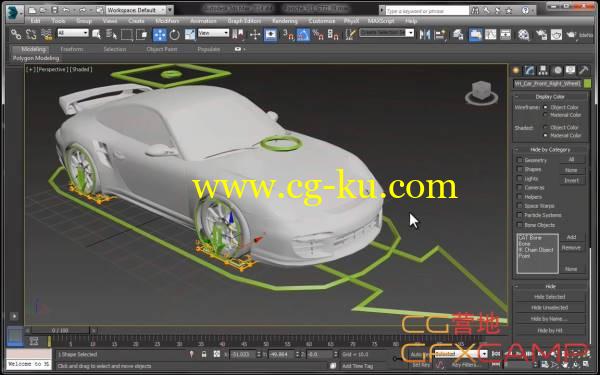Open the Modify command panel tab
Viewport: 600px width, 375px height.
pyautogui.click(x=530, y=70)
